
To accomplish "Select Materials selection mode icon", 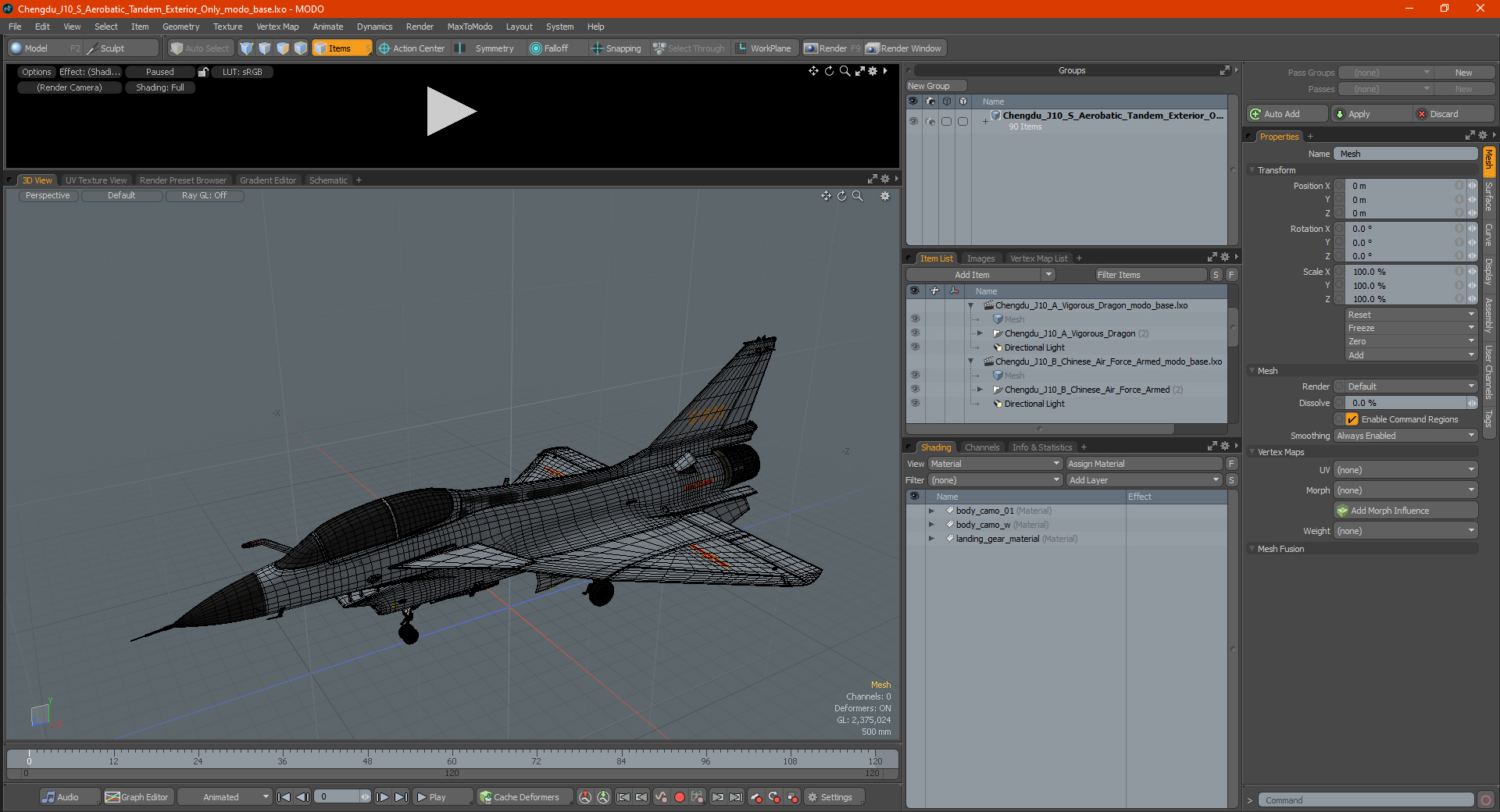I will pyautogui.click(x=301, y=48).
